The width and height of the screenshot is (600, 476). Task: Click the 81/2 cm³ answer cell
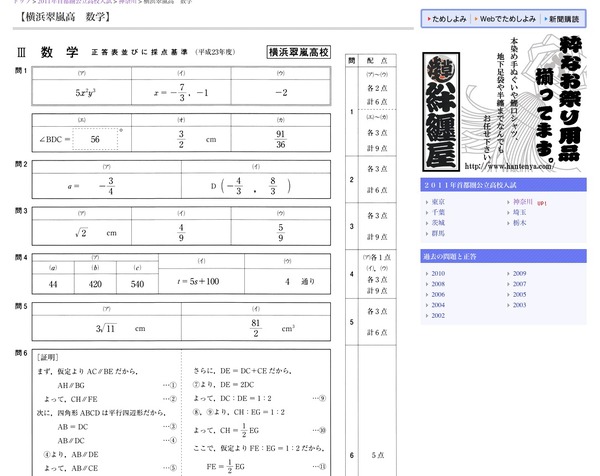(256, 328)
